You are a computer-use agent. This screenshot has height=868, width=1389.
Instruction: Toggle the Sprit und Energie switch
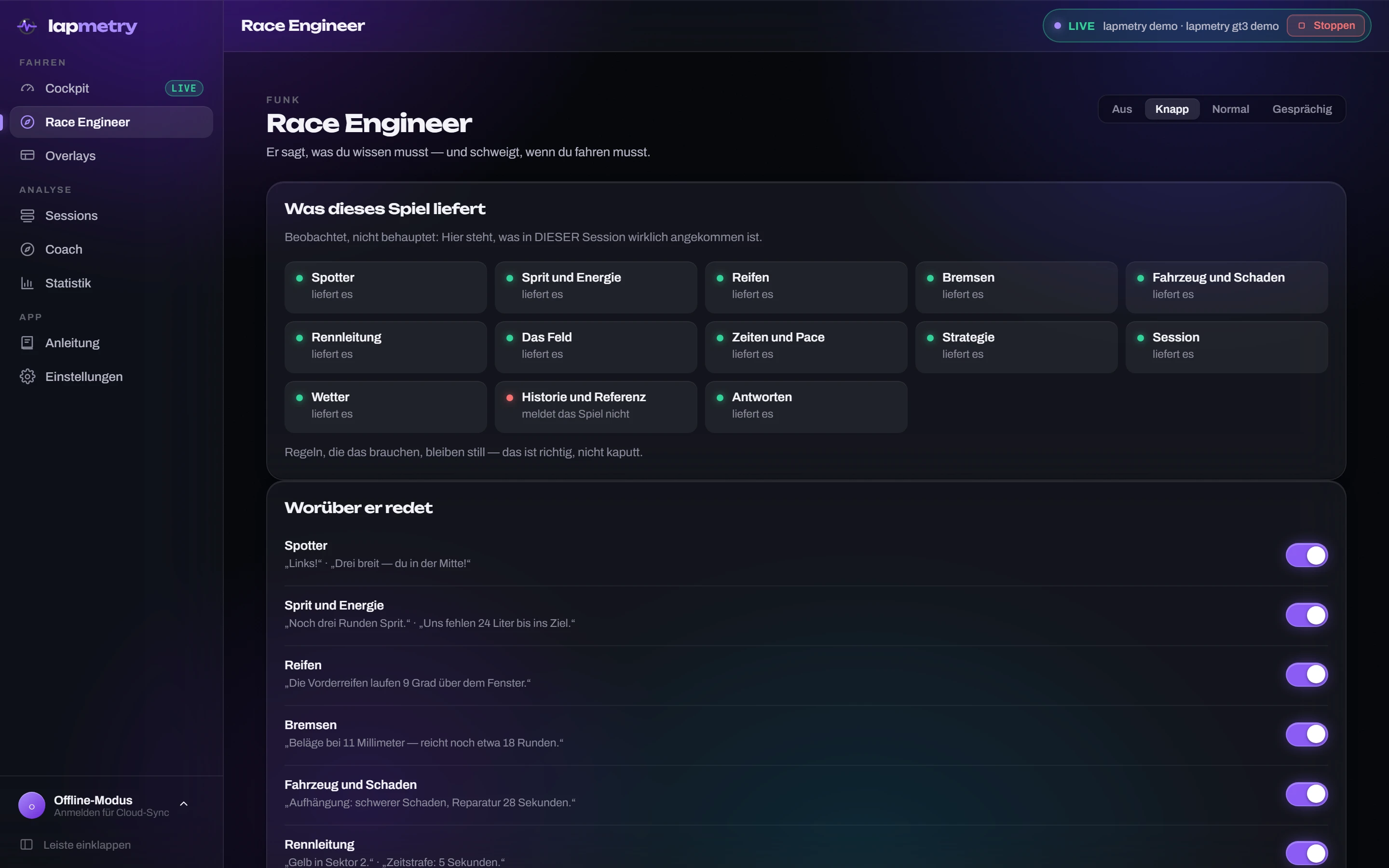click(x=1307, y=615)
